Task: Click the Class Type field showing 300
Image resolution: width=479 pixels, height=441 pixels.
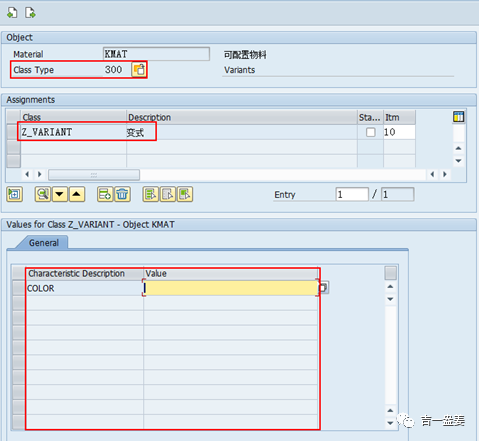Action: [117, 70]
